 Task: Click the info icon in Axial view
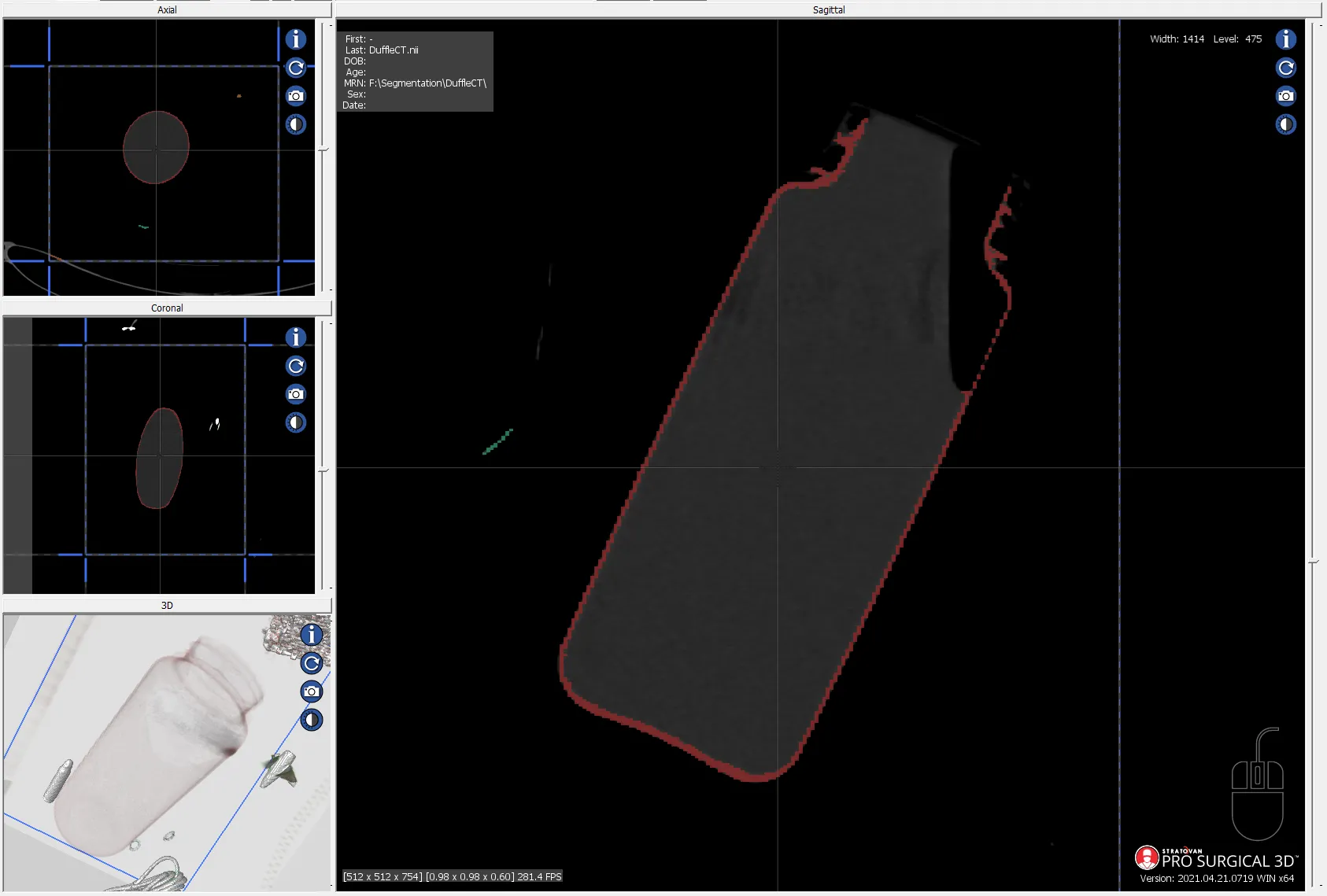[x=296, y=39]
